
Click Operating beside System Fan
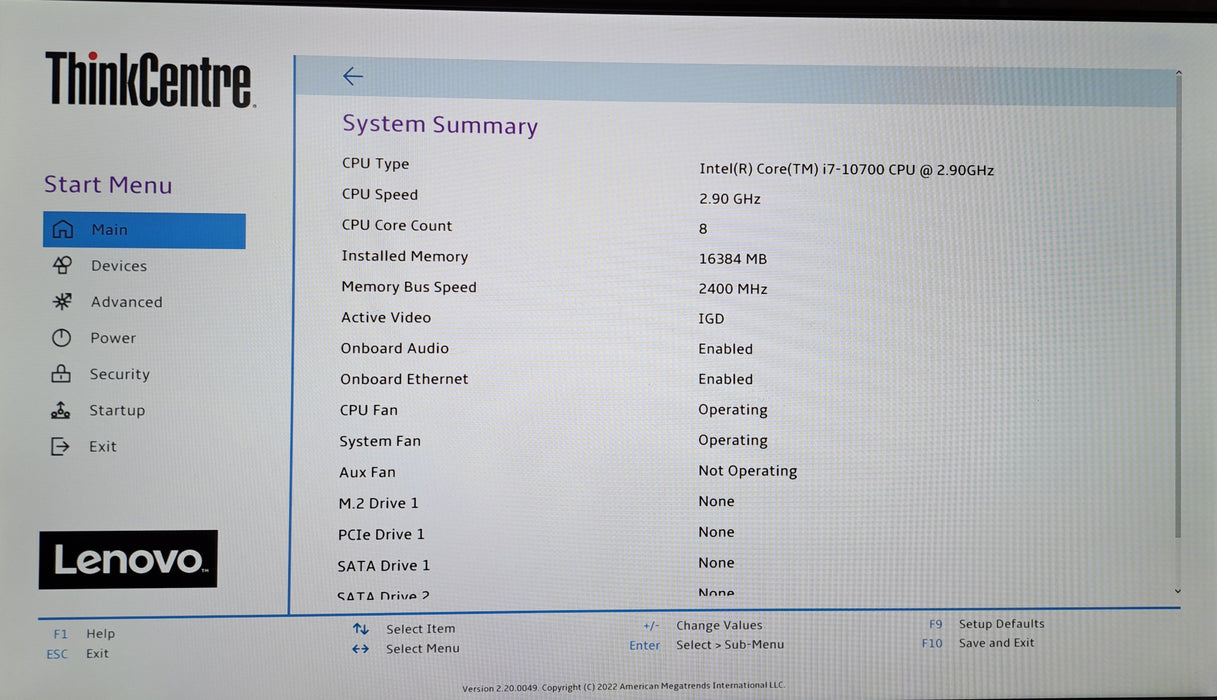[x=733, y=440]
